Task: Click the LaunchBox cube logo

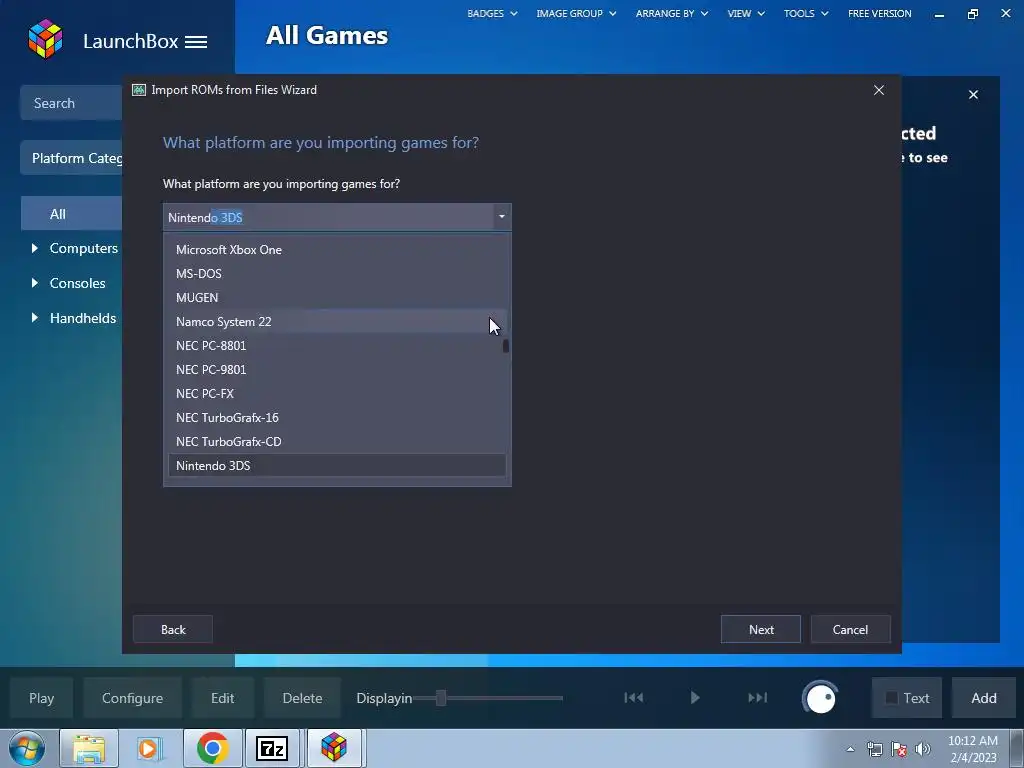Action: (x=45, y=39)
